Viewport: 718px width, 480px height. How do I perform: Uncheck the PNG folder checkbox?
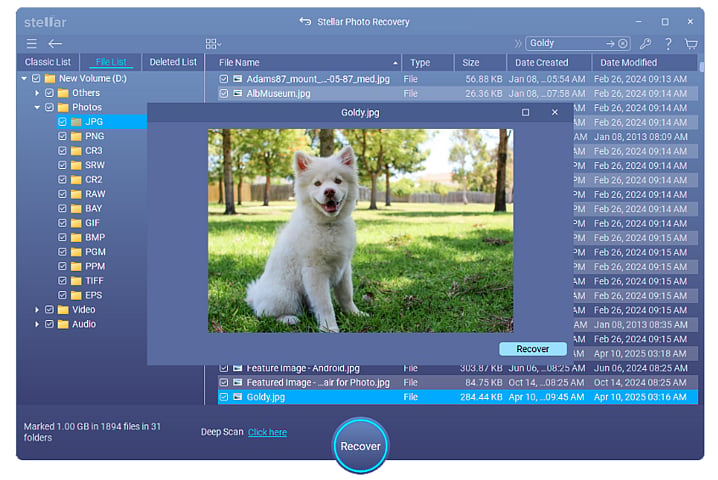point(62,136)
